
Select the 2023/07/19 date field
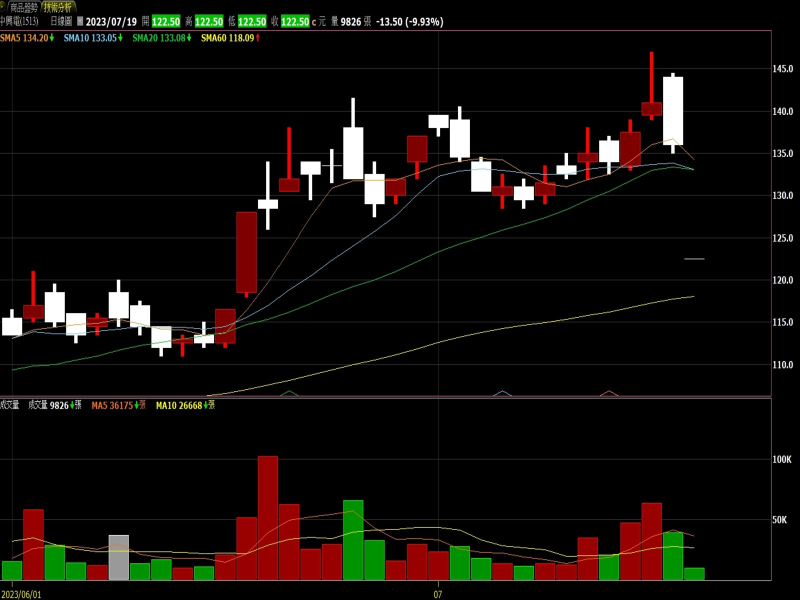[110, 21]
